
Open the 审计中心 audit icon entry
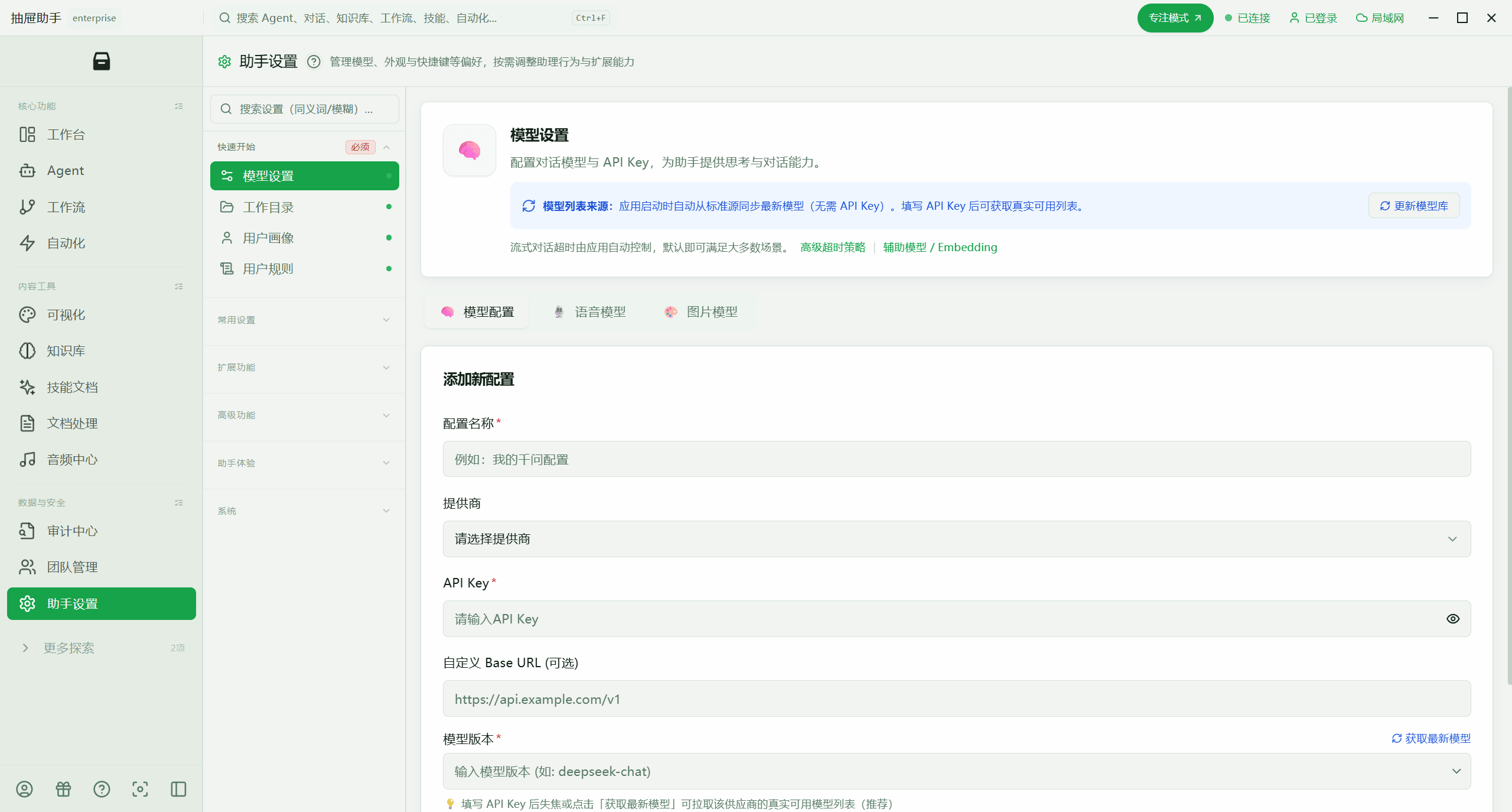coord(27,531)
